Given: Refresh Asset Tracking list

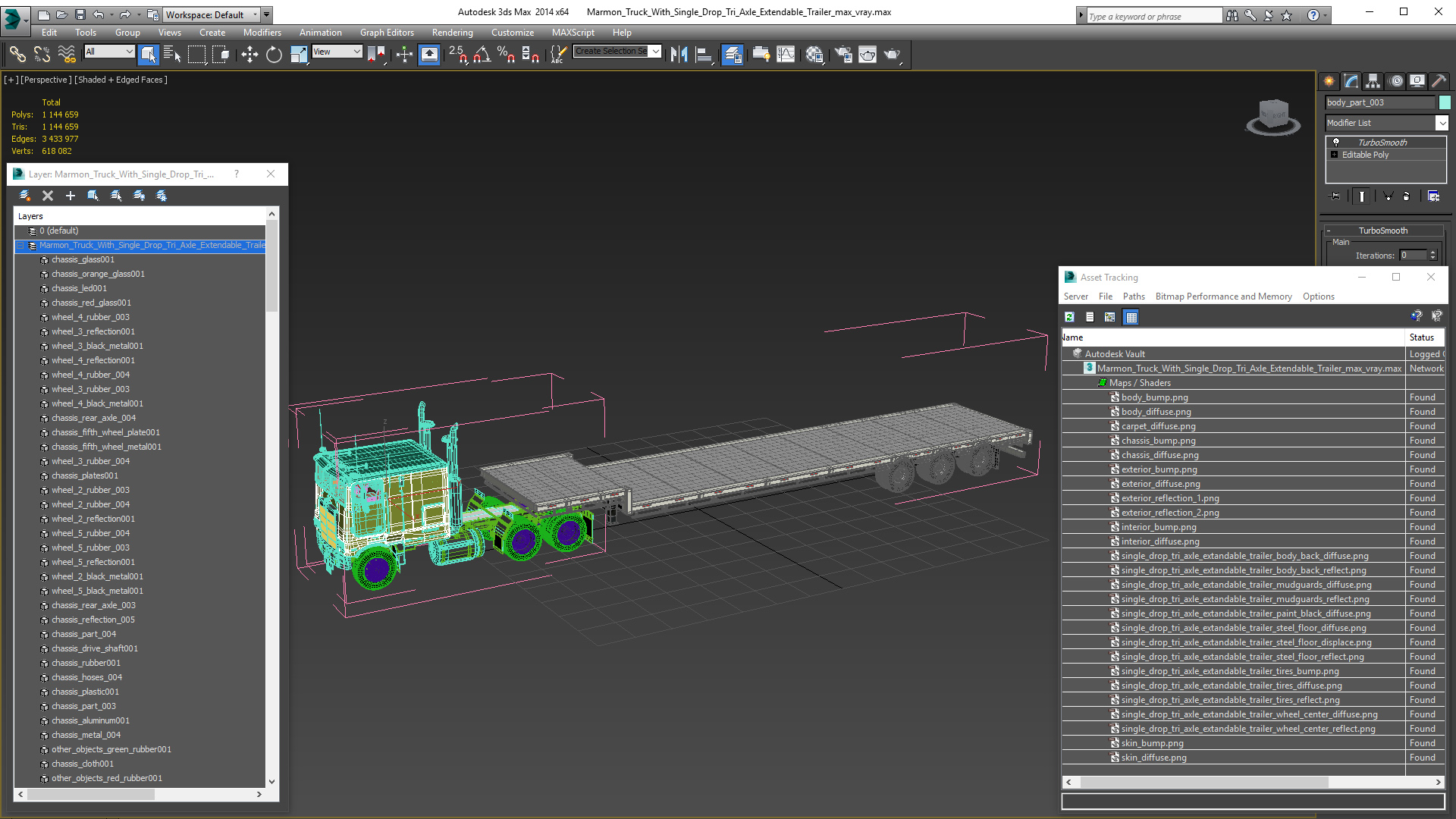Looking at the screenshot, I should point(1069,317).
